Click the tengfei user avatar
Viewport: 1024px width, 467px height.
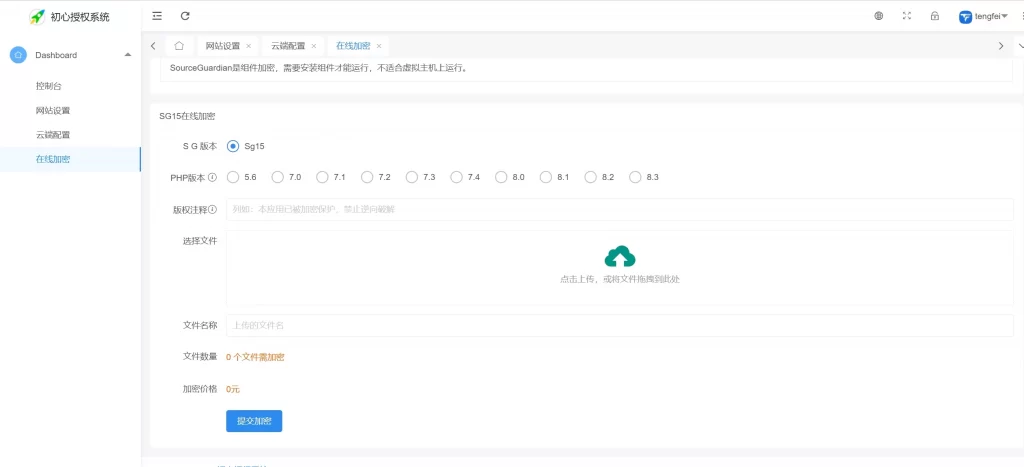pyautogui.click(x=965, y=17)
